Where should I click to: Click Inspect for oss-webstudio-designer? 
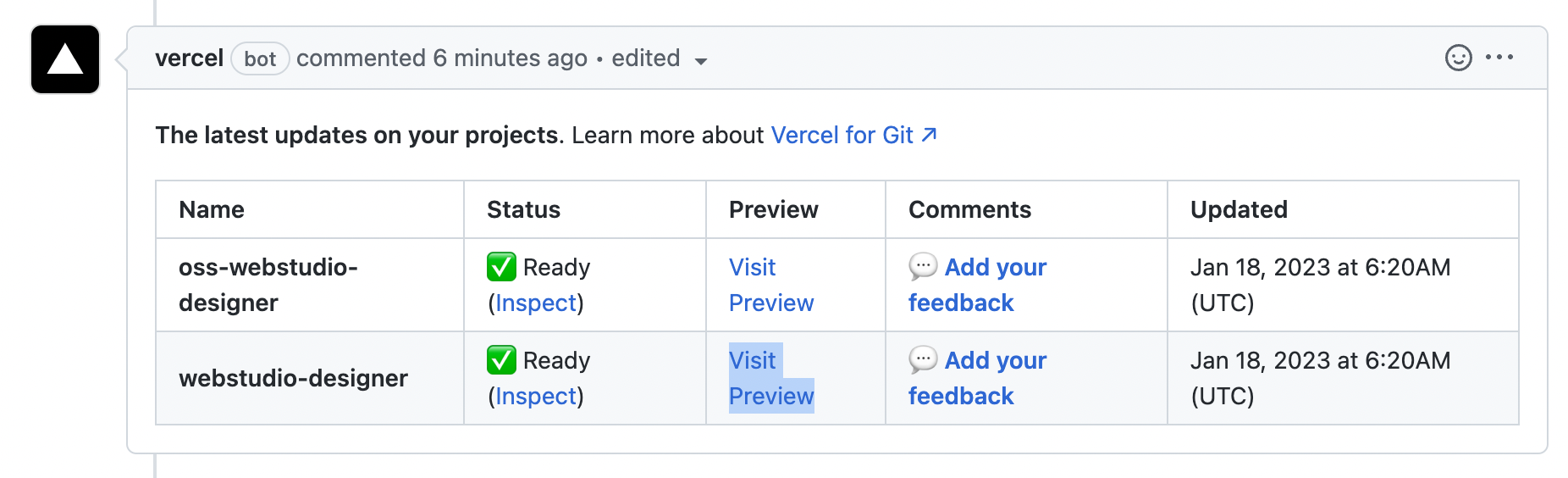(x=536, y=303)
